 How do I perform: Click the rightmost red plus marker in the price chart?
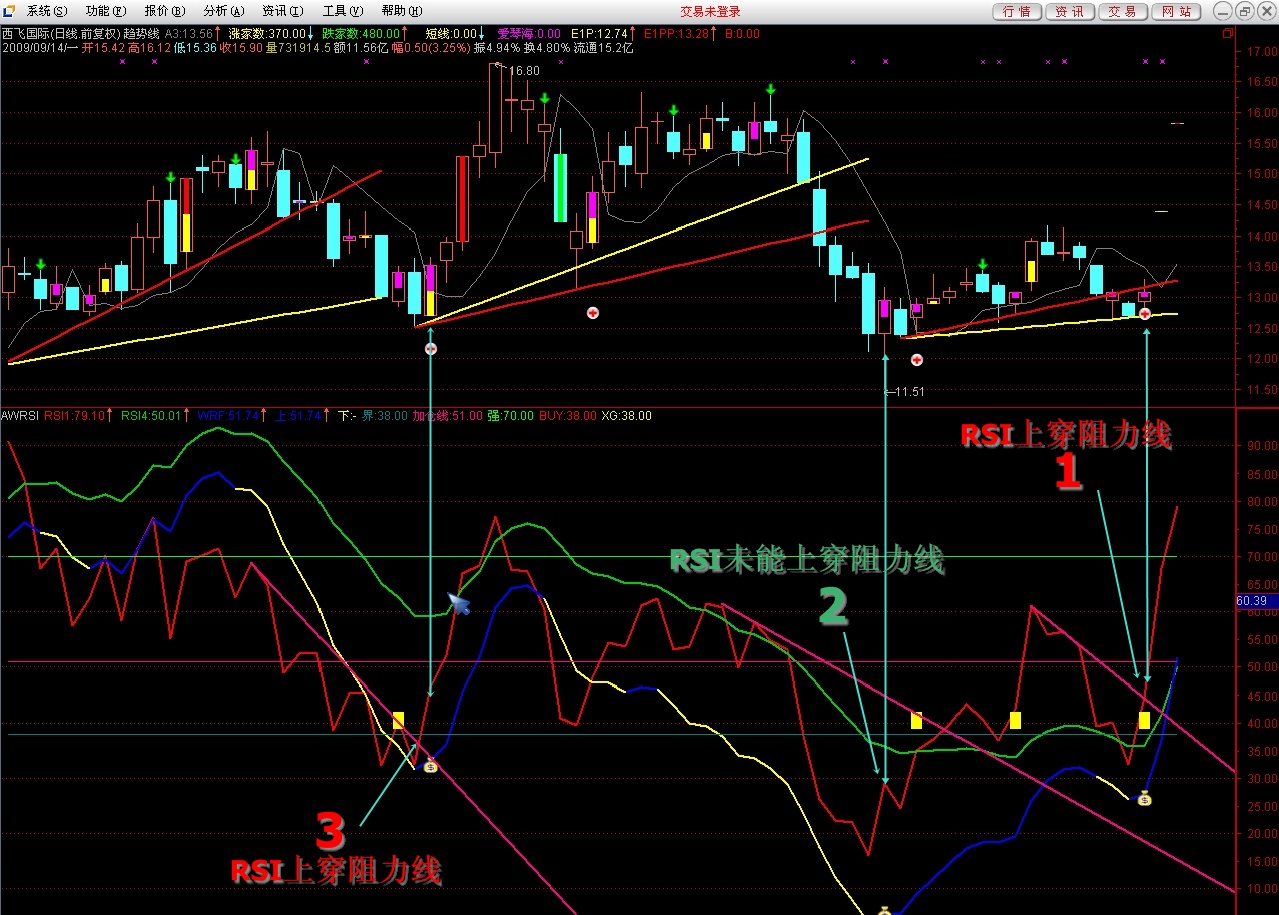coord(1145,314)
